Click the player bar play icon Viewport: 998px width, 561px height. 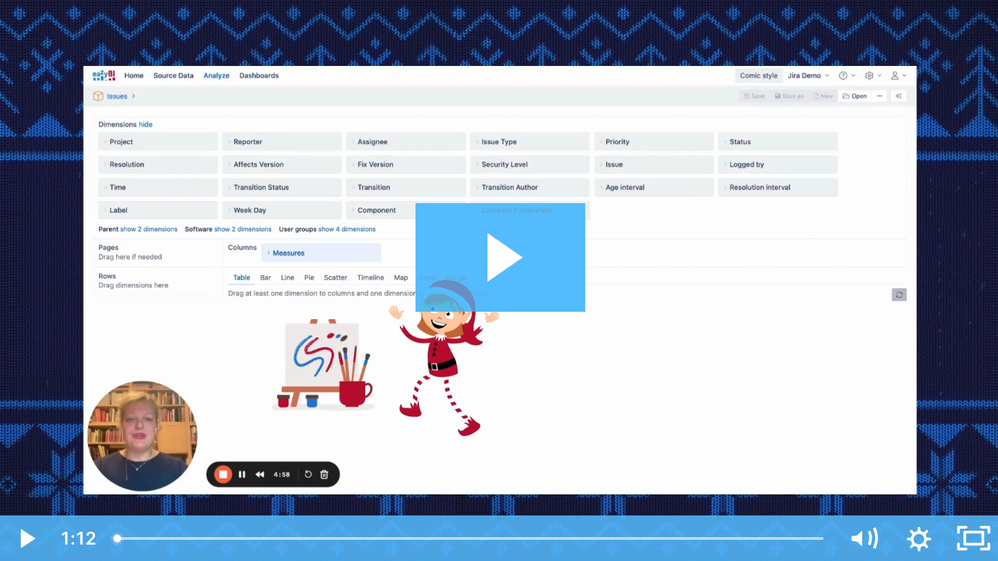(27, 539)
